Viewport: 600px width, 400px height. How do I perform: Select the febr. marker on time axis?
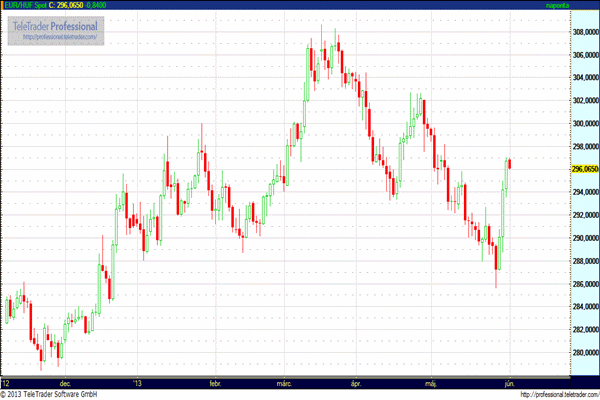(214, 382)
